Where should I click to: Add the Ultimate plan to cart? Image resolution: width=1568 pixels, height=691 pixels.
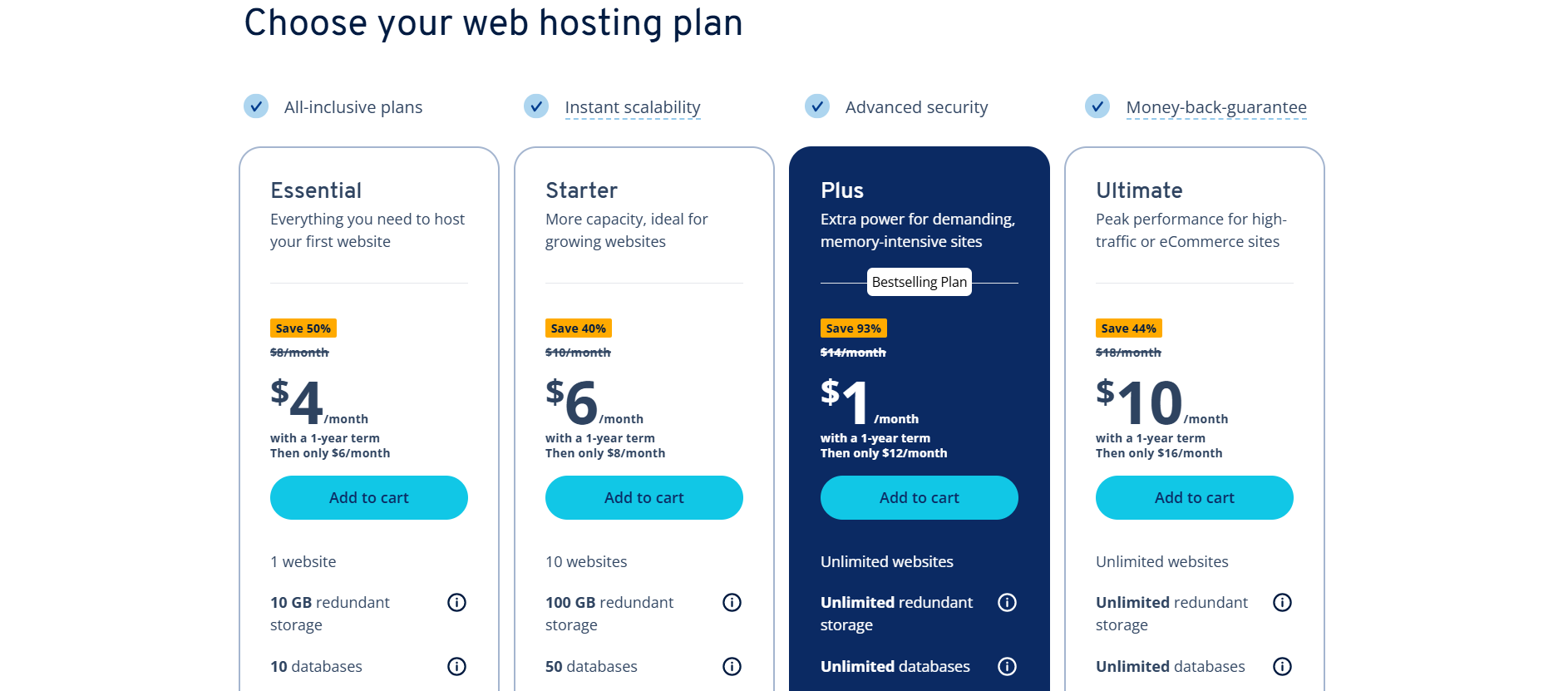[1195, 497]
